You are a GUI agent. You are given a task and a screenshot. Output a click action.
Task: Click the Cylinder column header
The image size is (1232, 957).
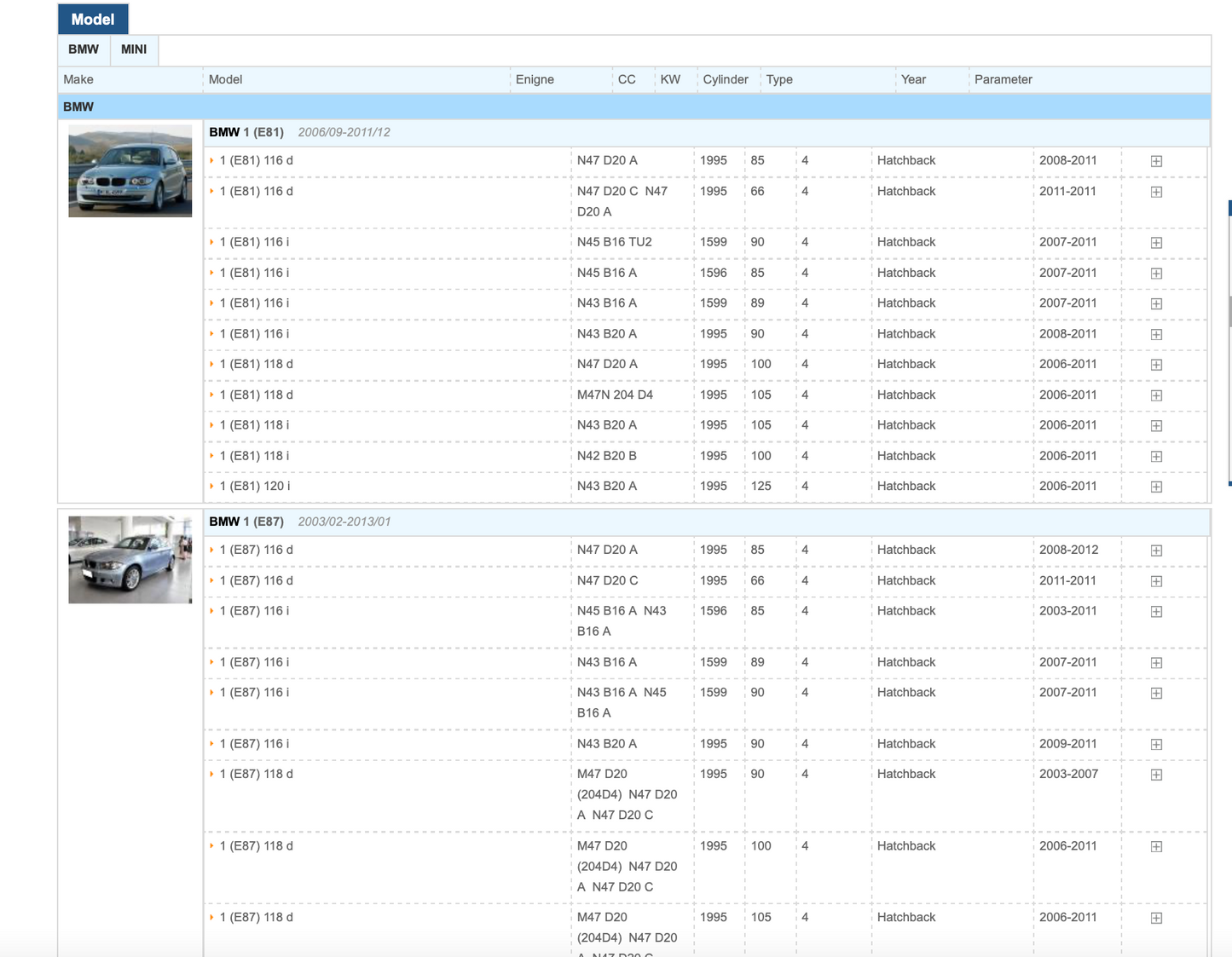[726, 79]
